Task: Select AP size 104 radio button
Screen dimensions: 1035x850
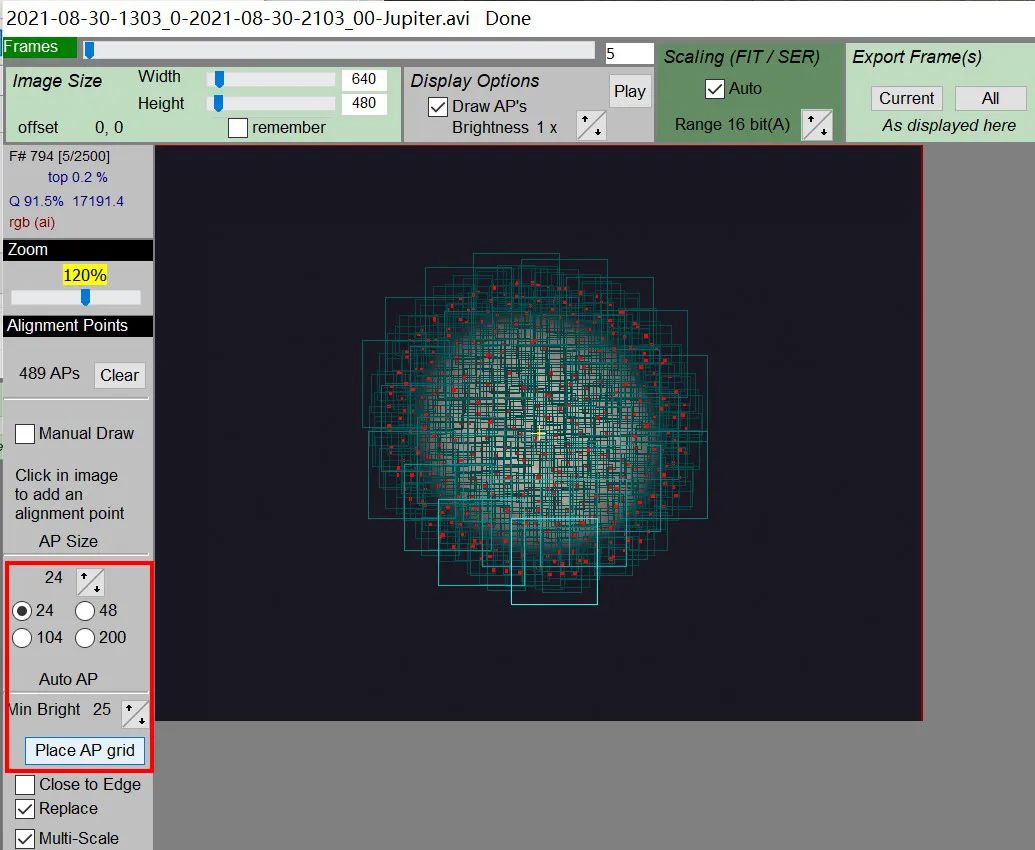Action: (22, 638)
